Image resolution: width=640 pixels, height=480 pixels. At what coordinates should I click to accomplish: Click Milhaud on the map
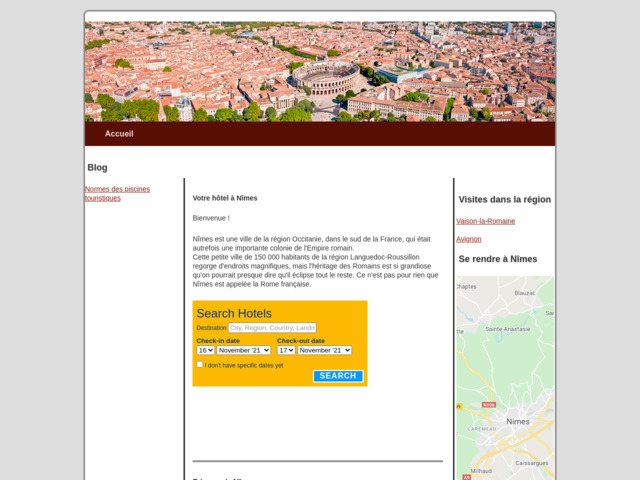coord(481,470)
